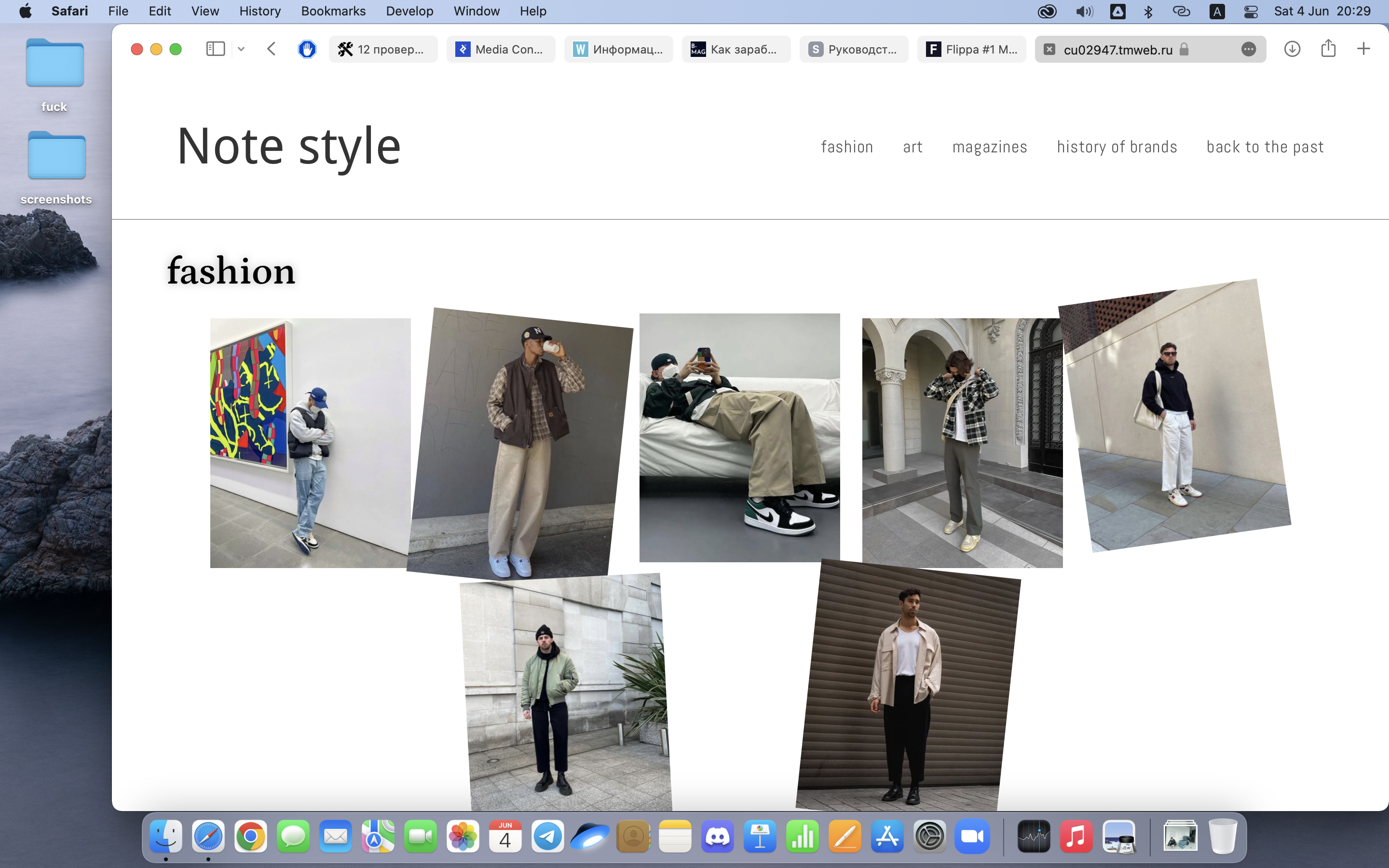
Task: Open the volume icon in menu bar
Action: pyautogui.click(x=1084, y=11)
